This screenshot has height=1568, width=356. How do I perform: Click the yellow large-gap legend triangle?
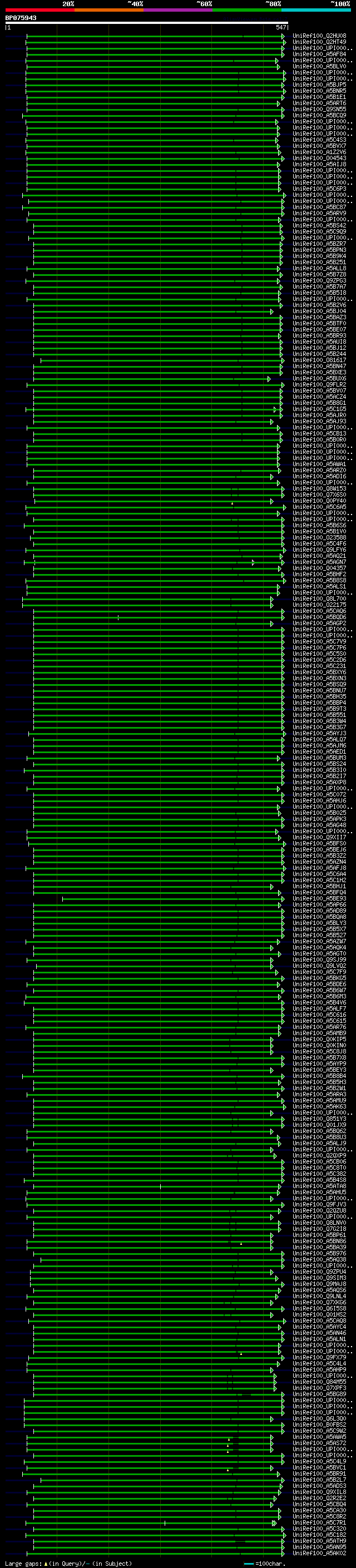coord(46,1564)
